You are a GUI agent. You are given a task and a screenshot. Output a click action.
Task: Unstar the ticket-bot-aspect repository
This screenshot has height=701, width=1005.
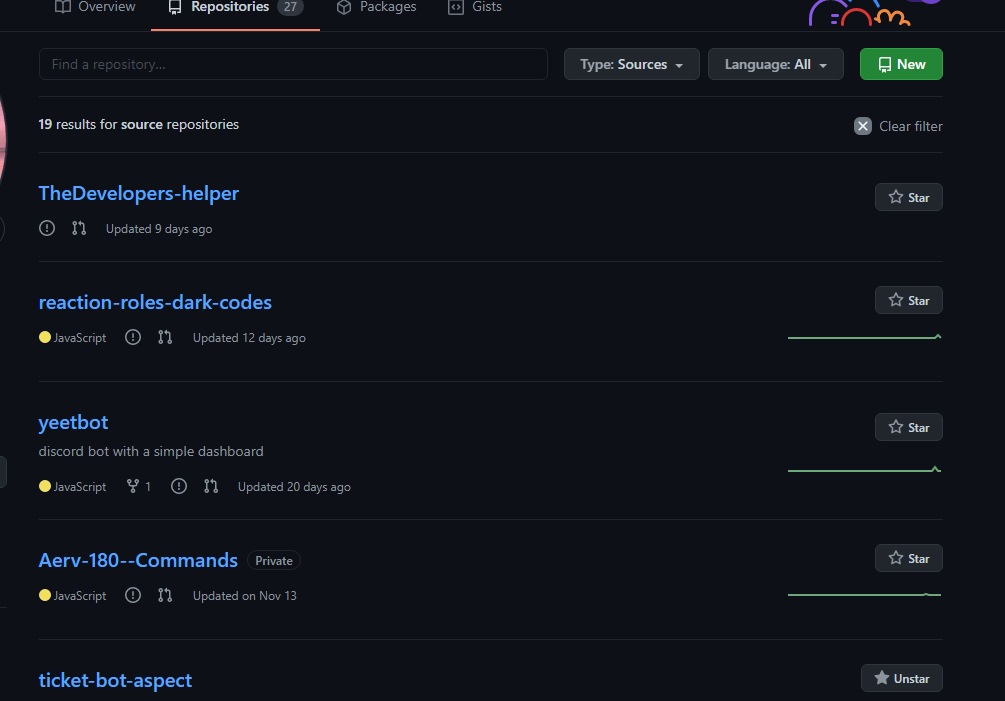click(901, 678)
